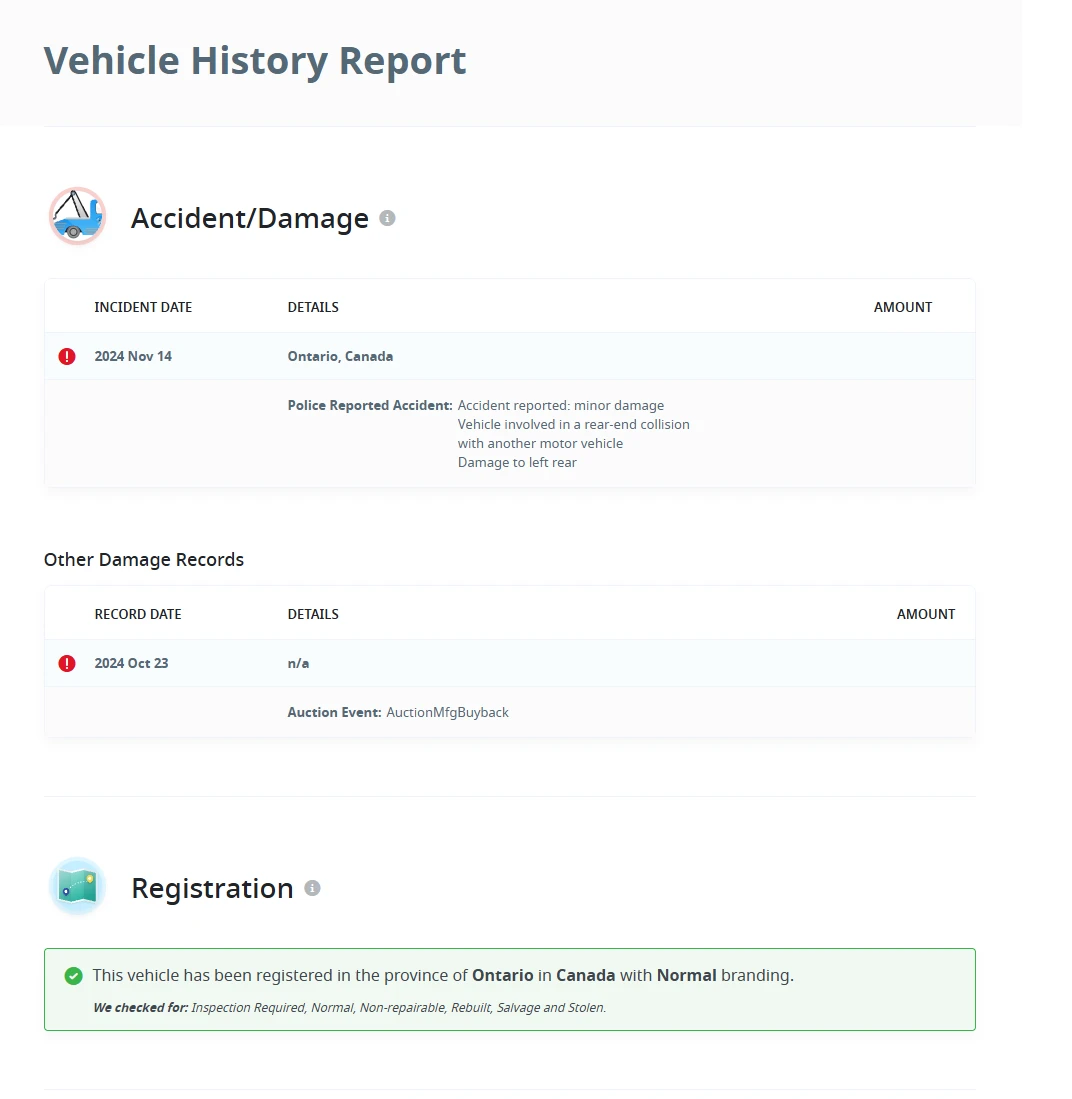This screenshot has width=1072, height=1099.
Task: Click the Accident/Damage section heading
Action: pos(250,218)
